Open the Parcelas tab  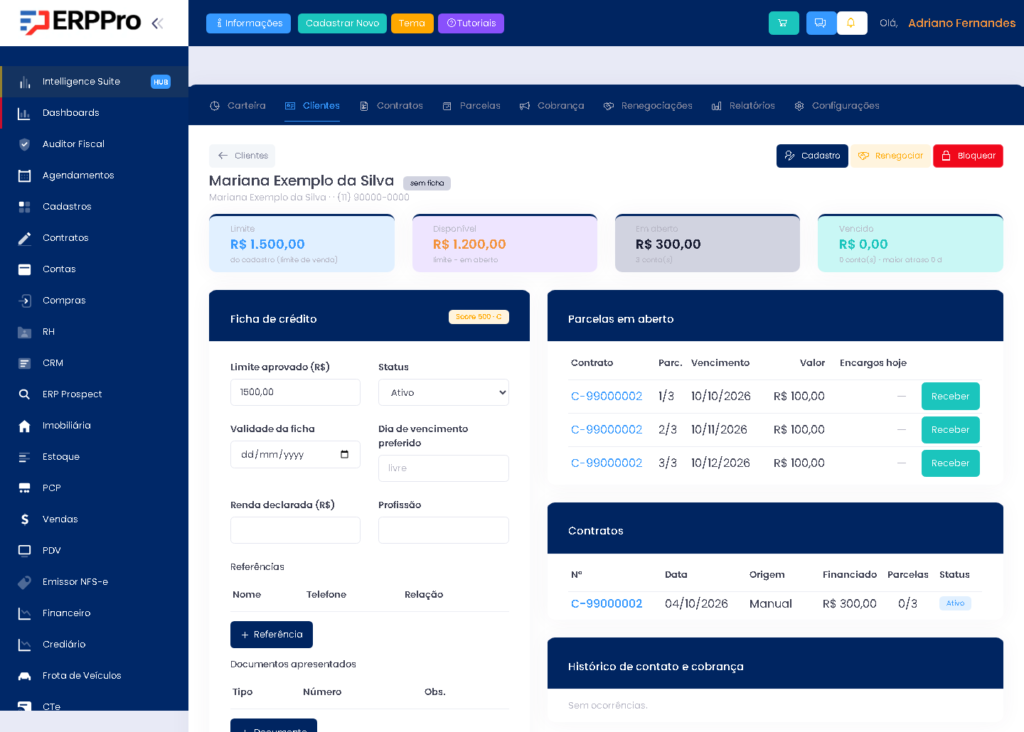tap(471, 106)
